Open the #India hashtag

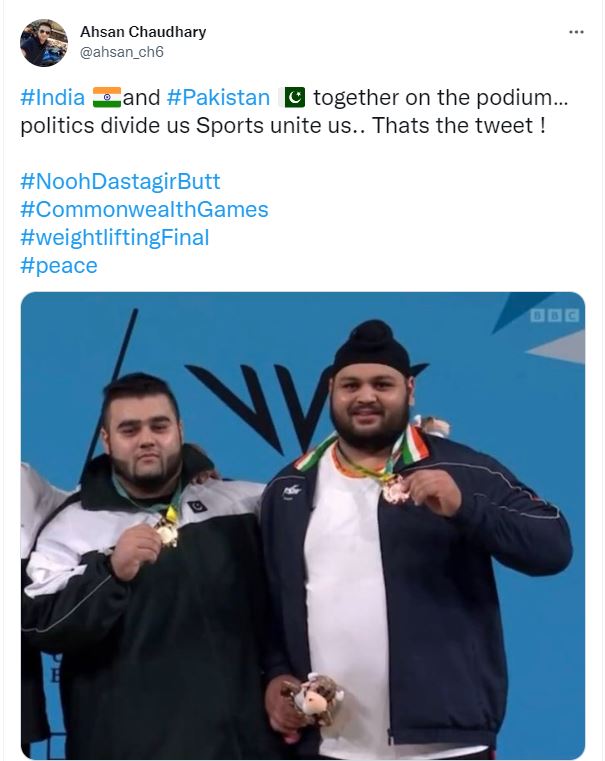pyautogui.click(x=52, y=98)
